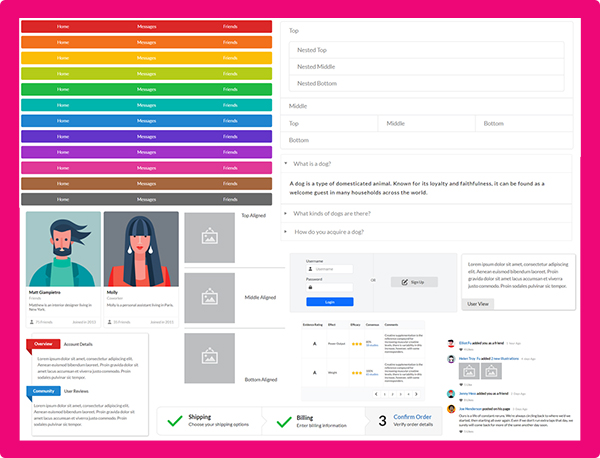Click the user icon in Username field
The width and height of the screenshot is (600, 458).
308,269
